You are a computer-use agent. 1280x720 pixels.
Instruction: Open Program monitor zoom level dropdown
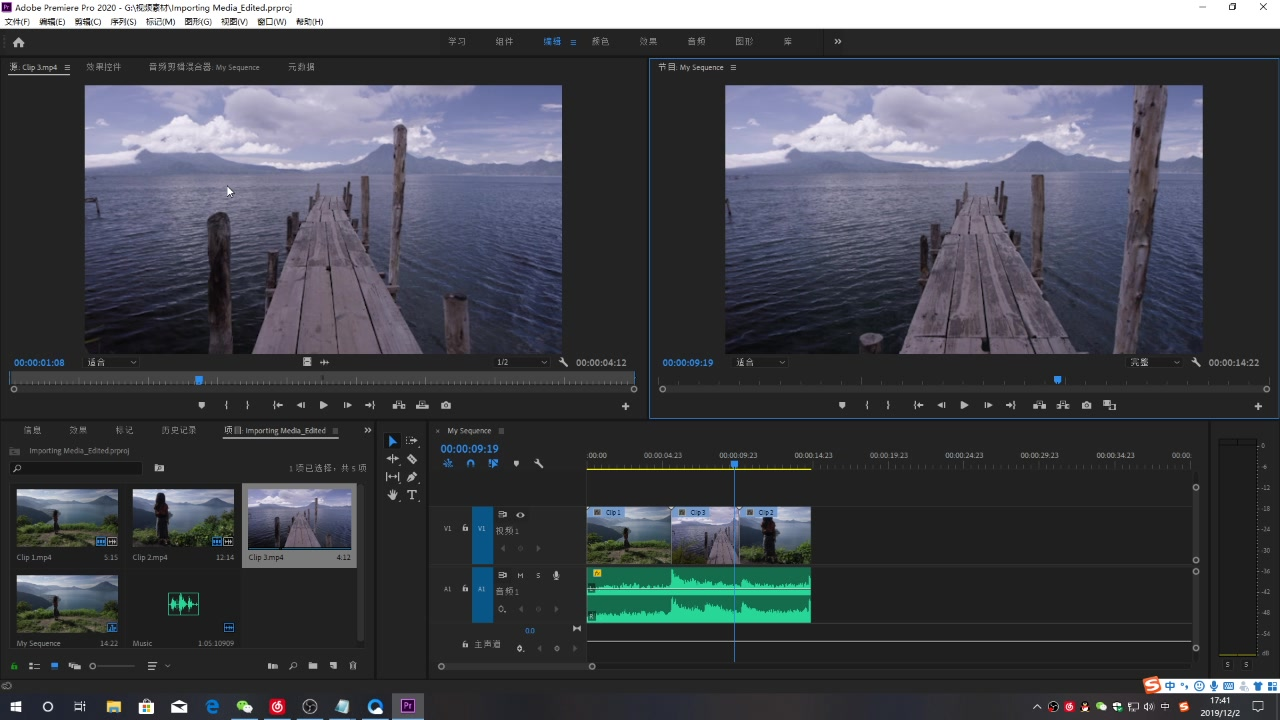(760, 362)
